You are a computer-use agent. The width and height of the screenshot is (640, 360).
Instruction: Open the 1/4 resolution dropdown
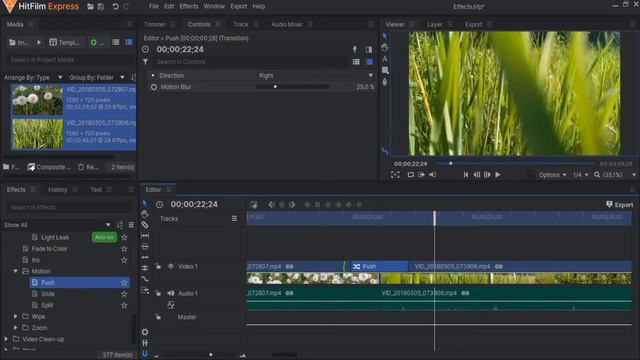[x=580, y=175]
